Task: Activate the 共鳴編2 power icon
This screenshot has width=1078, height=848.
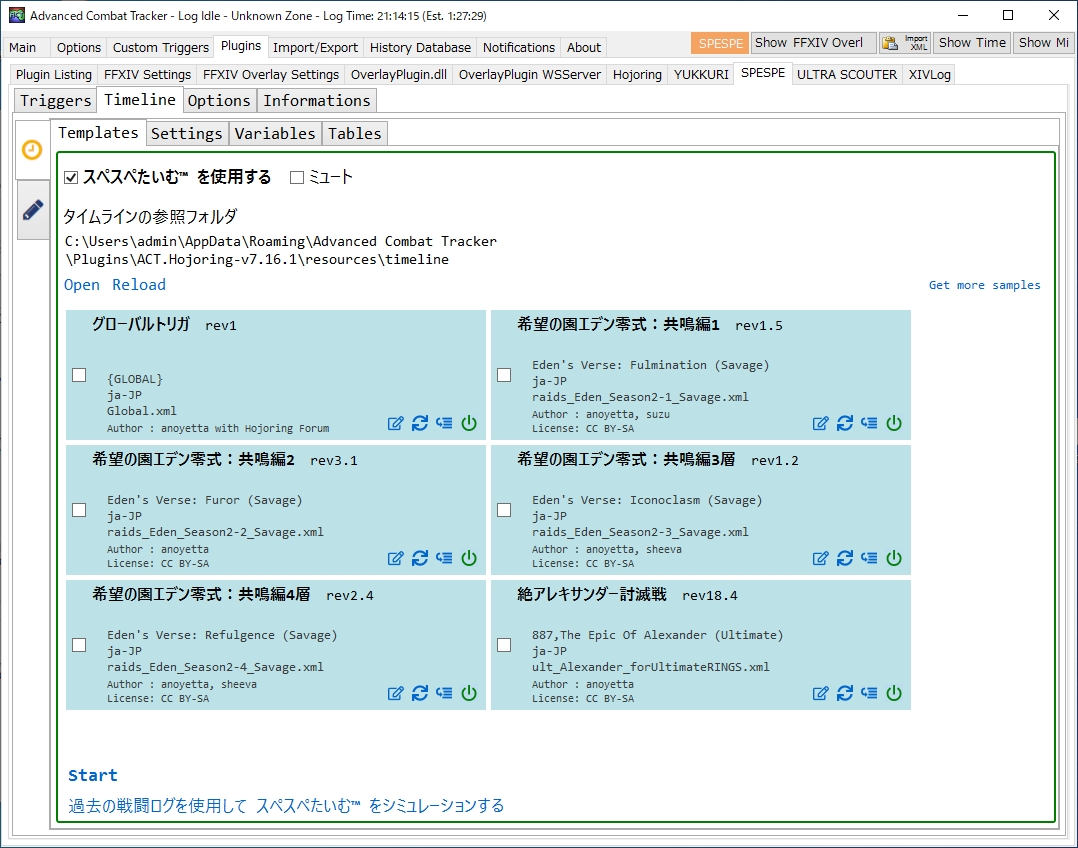Action: click(x=469, y=558)
